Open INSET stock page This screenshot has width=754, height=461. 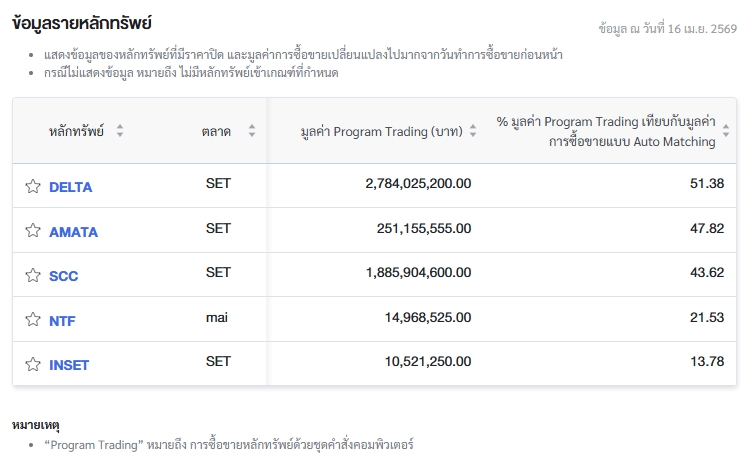tap(69, 365)
